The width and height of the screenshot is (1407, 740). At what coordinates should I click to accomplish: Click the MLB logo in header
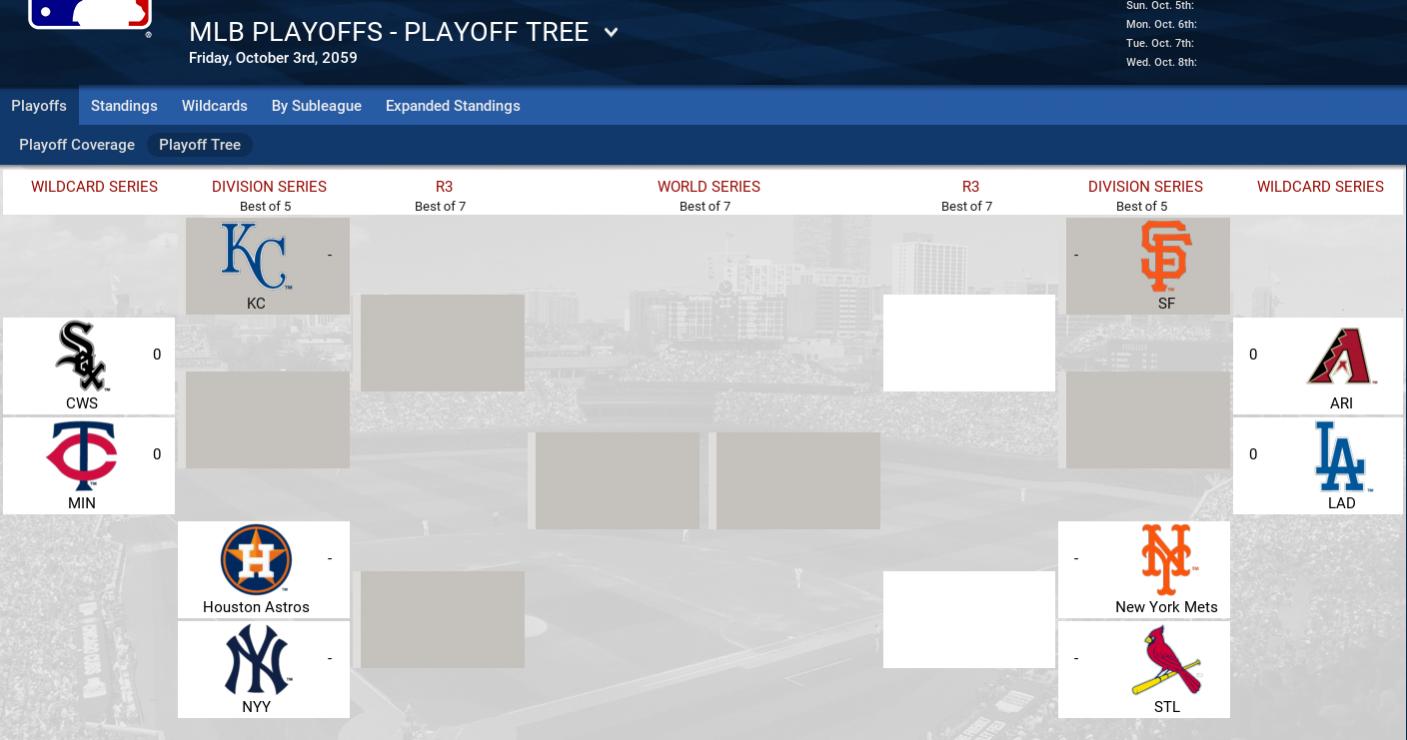click(x=90, y=14)
